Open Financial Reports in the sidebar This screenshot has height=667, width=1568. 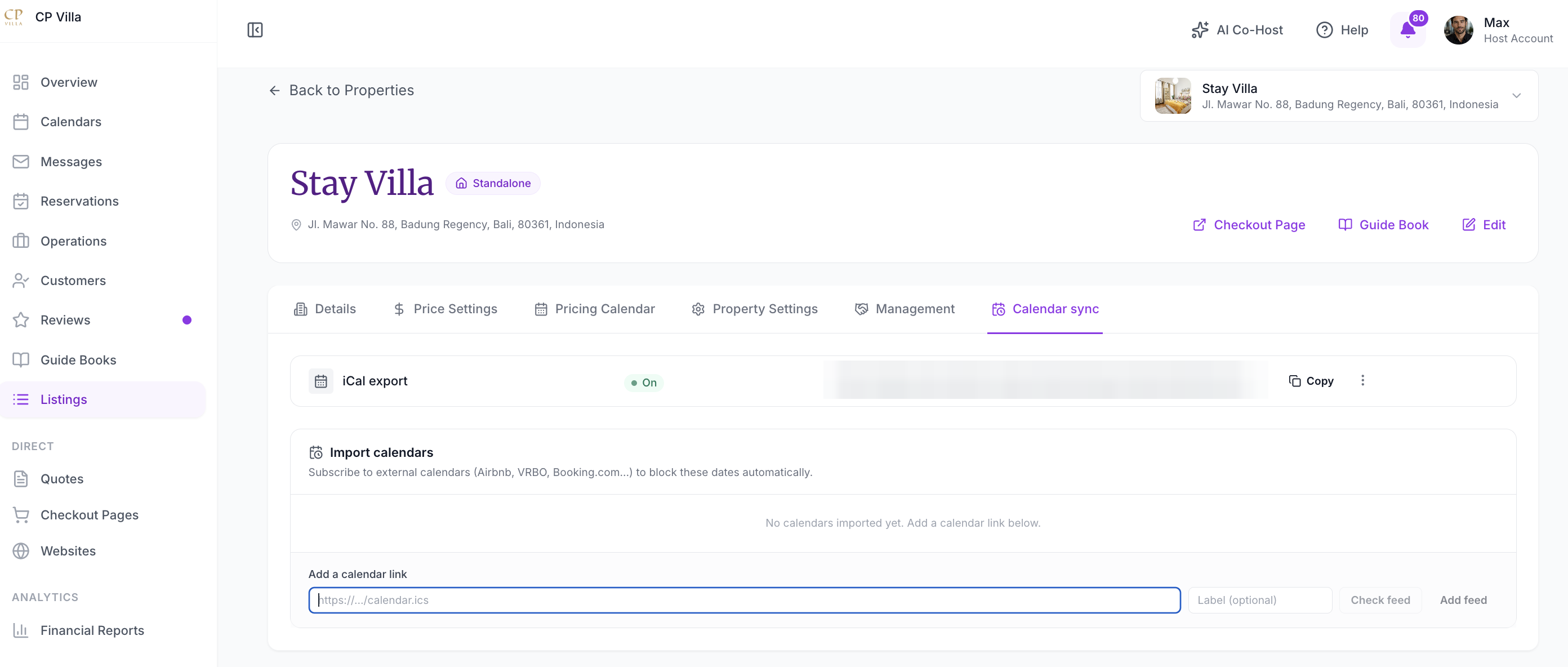pos(104,630)
